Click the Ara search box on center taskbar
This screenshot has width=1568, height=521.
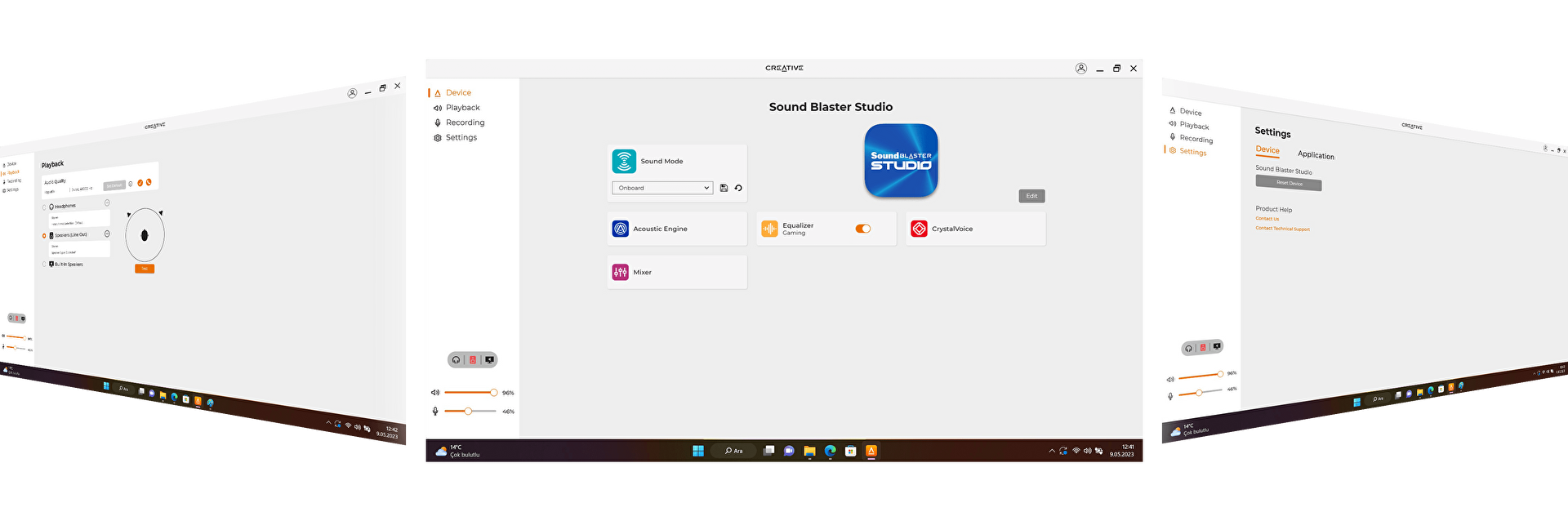[733, 451]
